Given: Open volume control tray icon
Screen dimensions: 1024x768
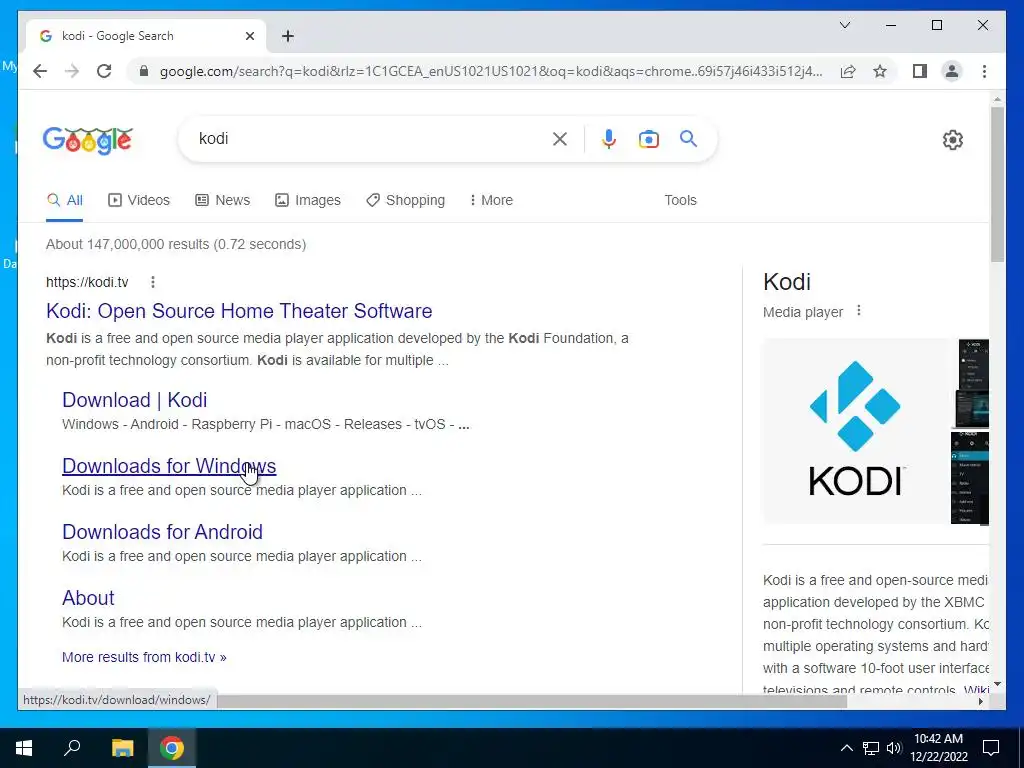Looking at the screenshot, I should pos(894,748).
